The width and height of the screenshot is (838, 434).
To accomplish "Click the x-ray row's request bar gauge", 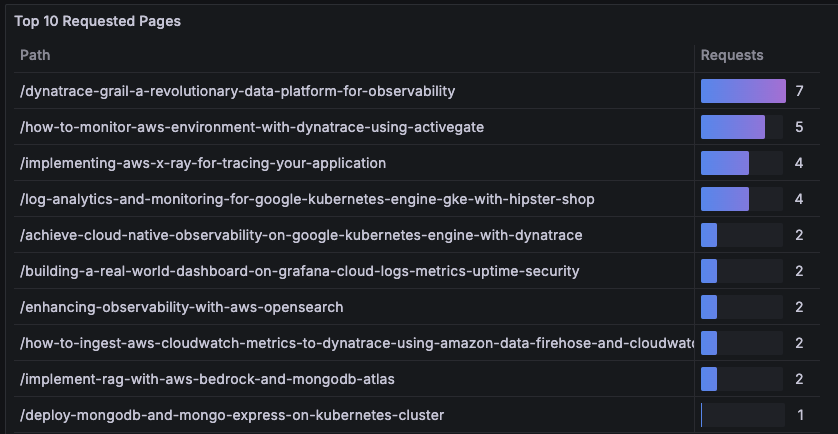I will pyautogui.click(x=742, y=163).
